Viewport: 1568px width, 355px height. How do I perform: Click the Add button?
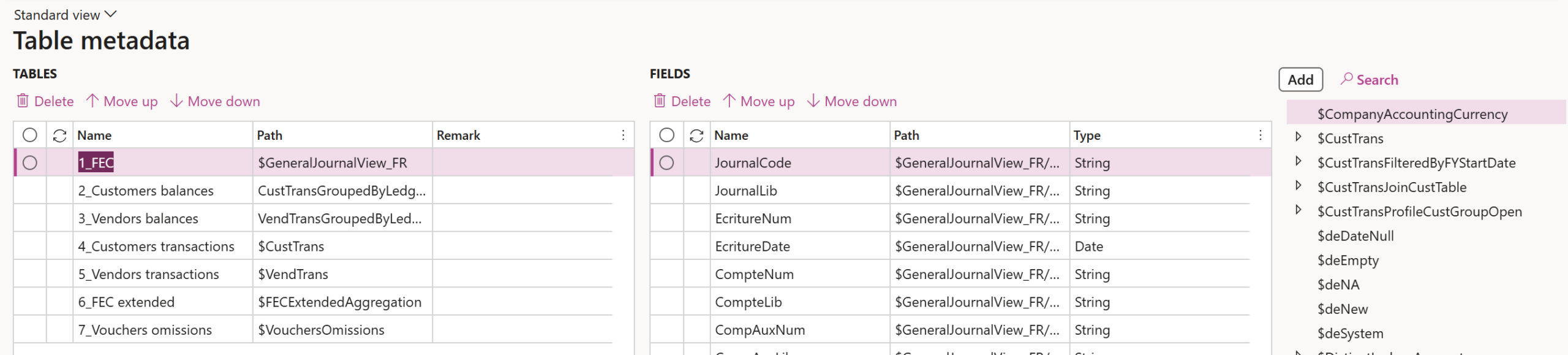[x=1300, y=80]
